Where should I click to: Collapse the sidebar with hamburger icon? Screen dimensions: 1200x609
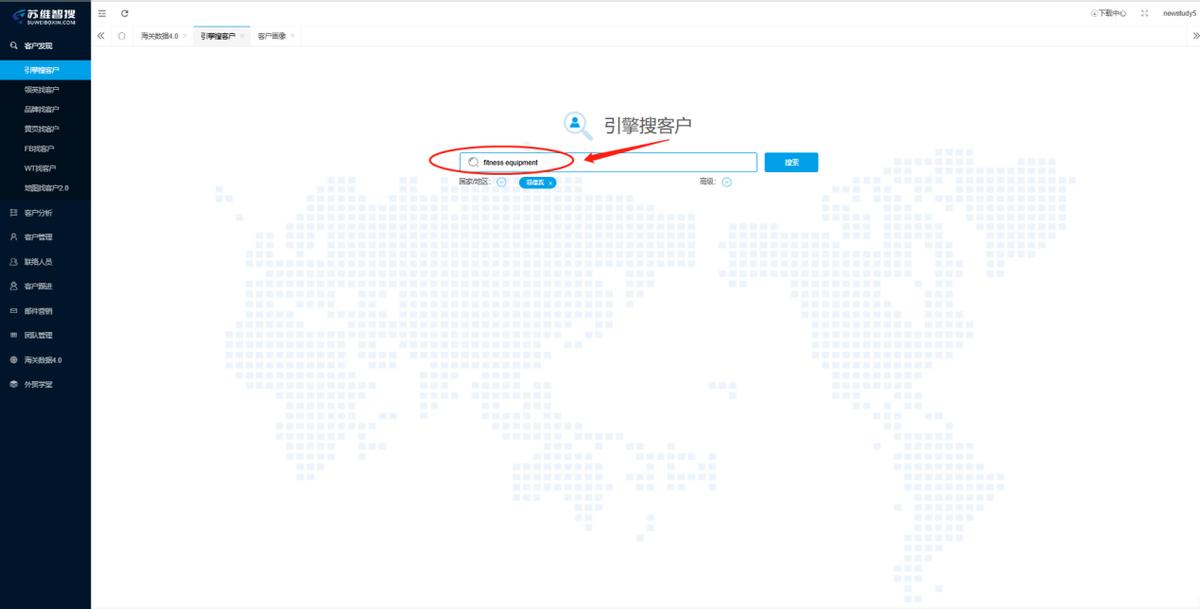pyautogui.click(x=100, y=13)
